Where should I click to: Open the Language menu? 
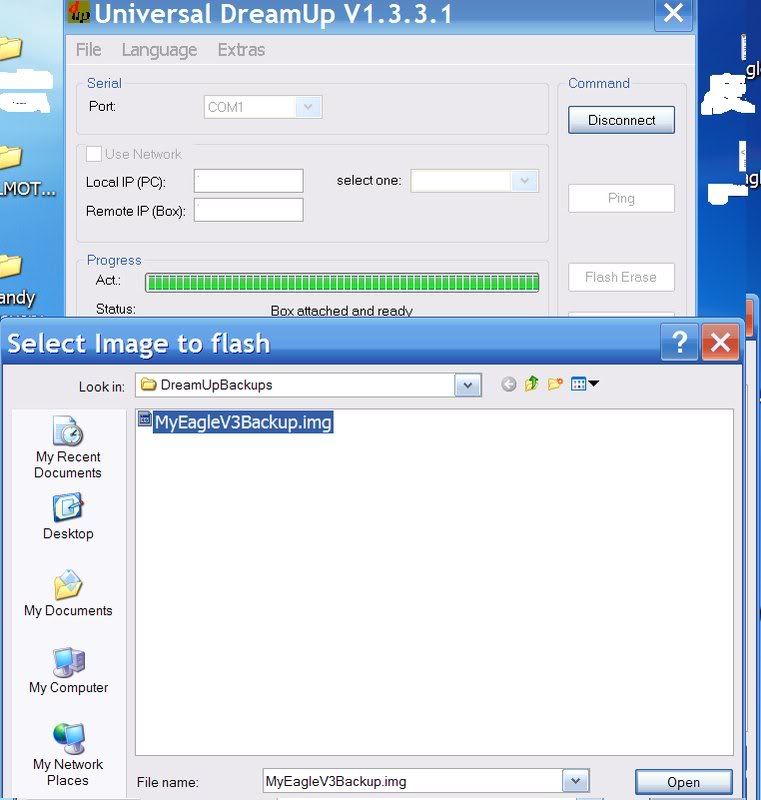[x=159, y=50]
